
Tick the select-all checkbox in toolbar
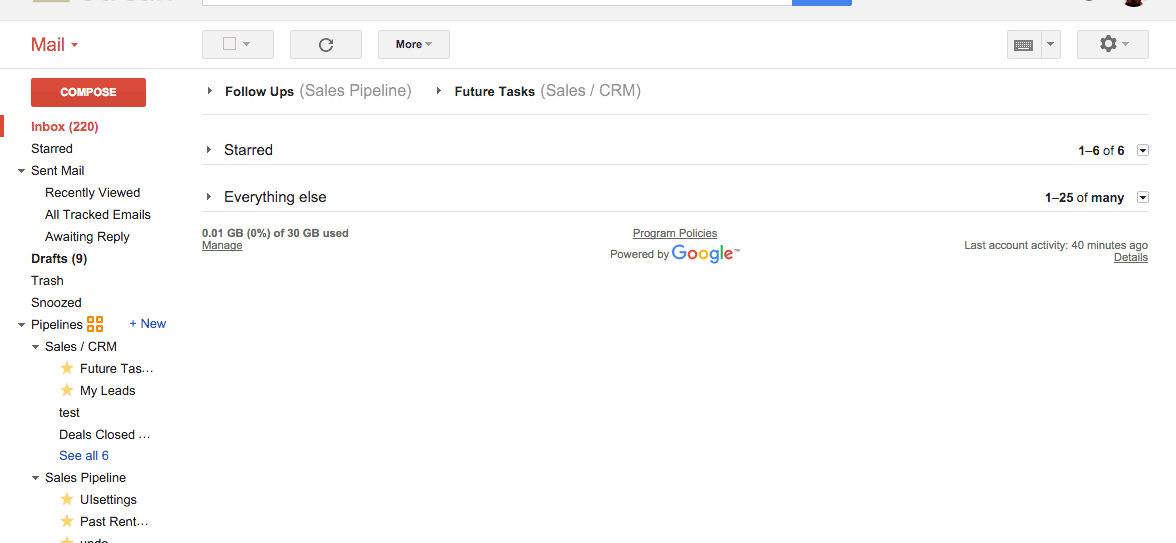(x=230, y=44)
